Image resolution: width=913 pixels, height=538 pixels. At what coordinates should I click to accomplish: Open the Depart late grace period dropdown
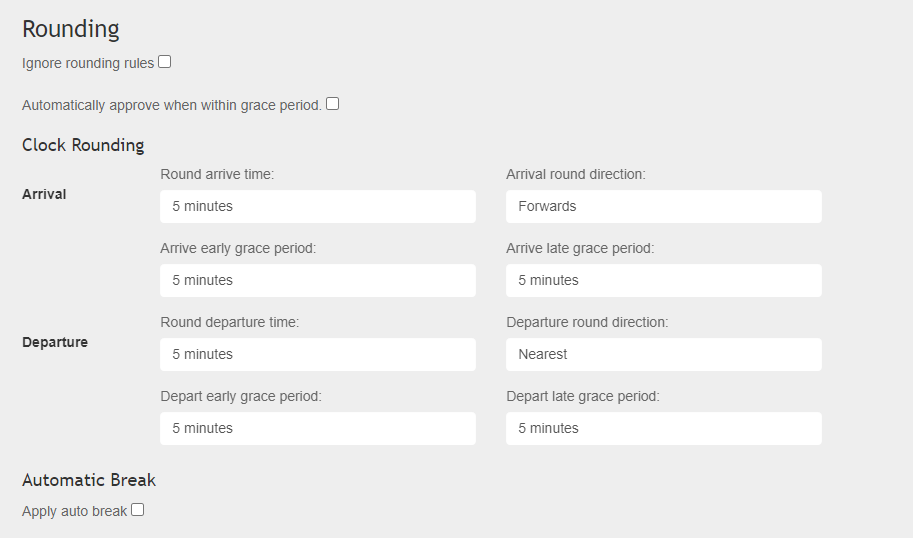[x=663, y=429]
